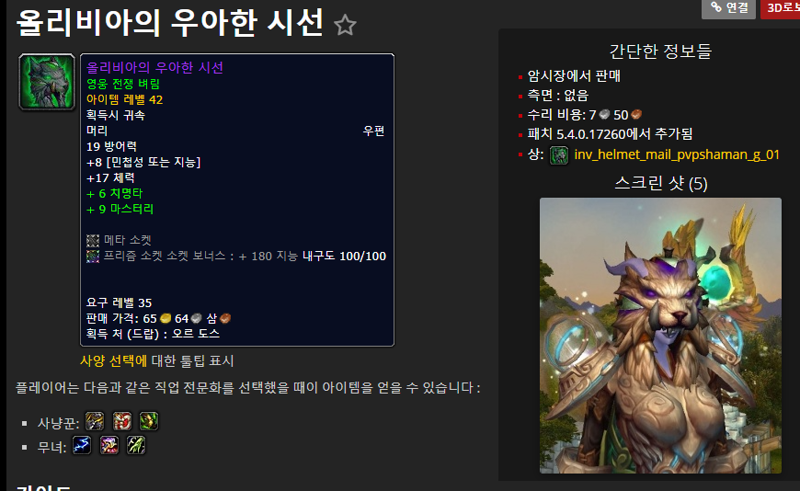Open the red 3D view button

[x=781, y=8]
